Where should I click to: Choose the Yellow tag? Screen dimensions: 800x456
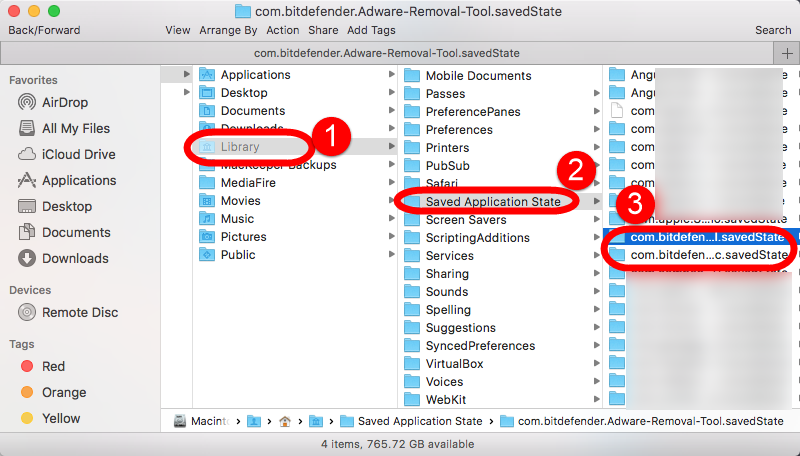click(51, 418)
